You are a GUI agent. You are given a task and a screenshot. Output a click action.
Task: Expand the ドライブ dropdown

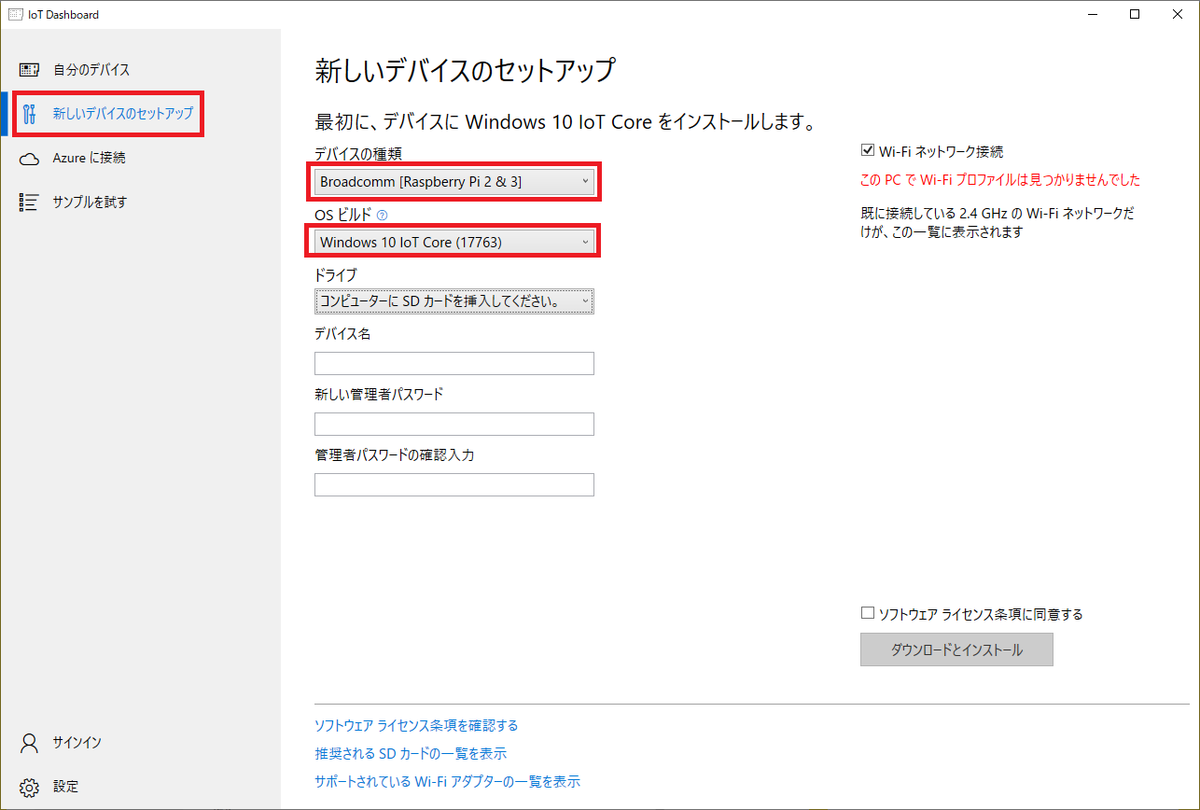click(x=454, y=301)
